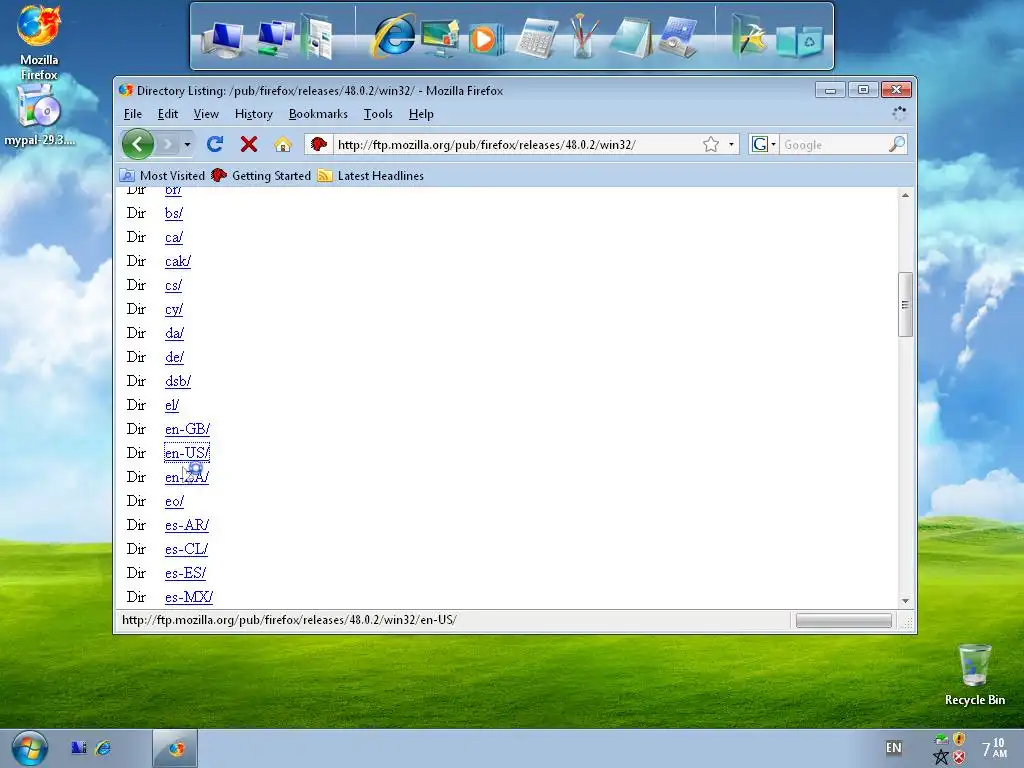Go back with the green Back arrow

(x=138, y=144)
